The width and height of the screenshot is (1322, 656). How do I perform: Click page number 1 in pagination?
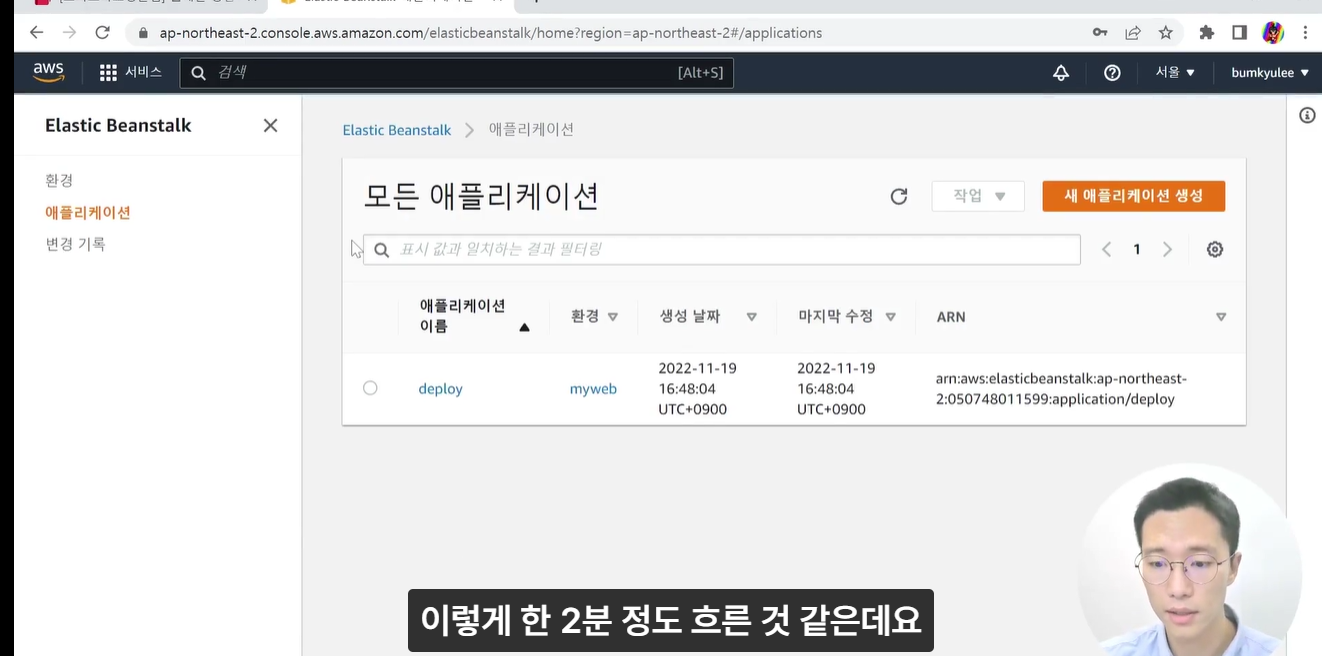click(x=1137, y=250)
